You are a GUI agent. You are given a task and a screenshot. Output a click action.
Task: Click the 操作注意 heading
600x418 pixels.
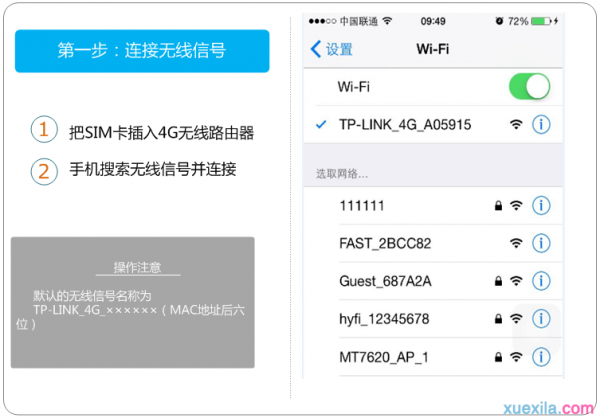point(137,267)
